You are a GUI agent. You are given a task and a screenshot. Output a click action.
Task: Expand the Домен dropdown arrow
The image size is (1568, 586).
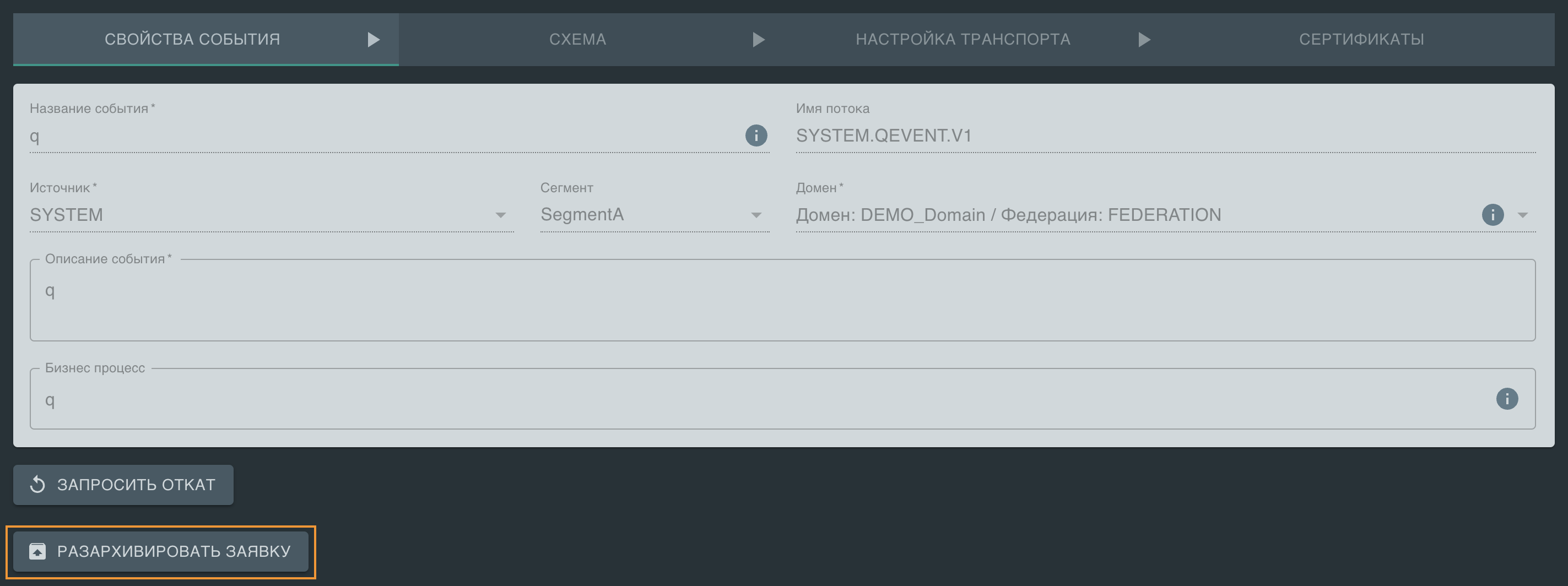pyautogui.click(x=1522, y=215)
